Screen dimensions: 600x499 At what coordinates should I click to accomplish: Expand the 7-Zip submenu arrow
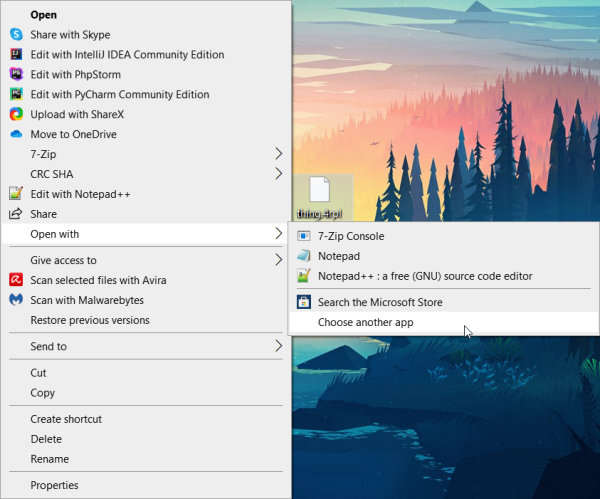click(279, 154)
